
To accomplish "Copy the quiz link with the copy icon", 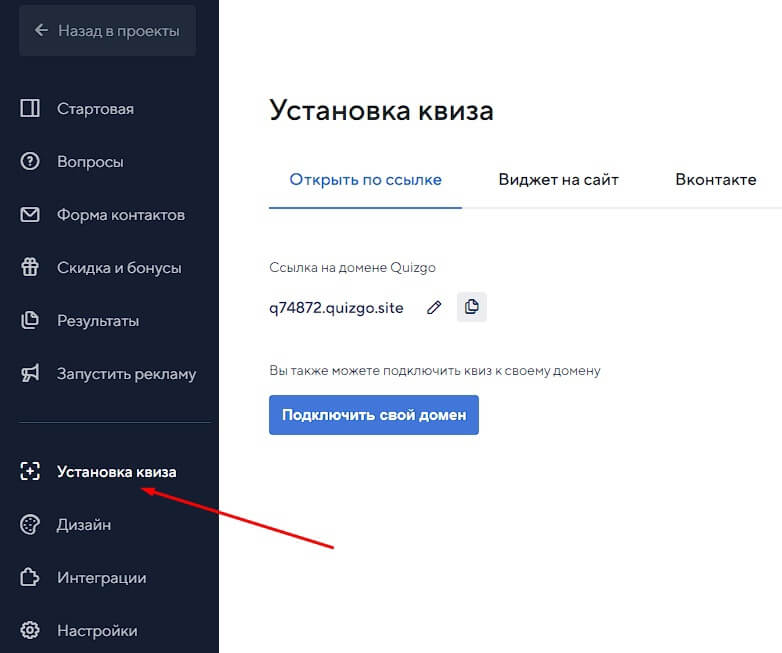I will [472, 307].
